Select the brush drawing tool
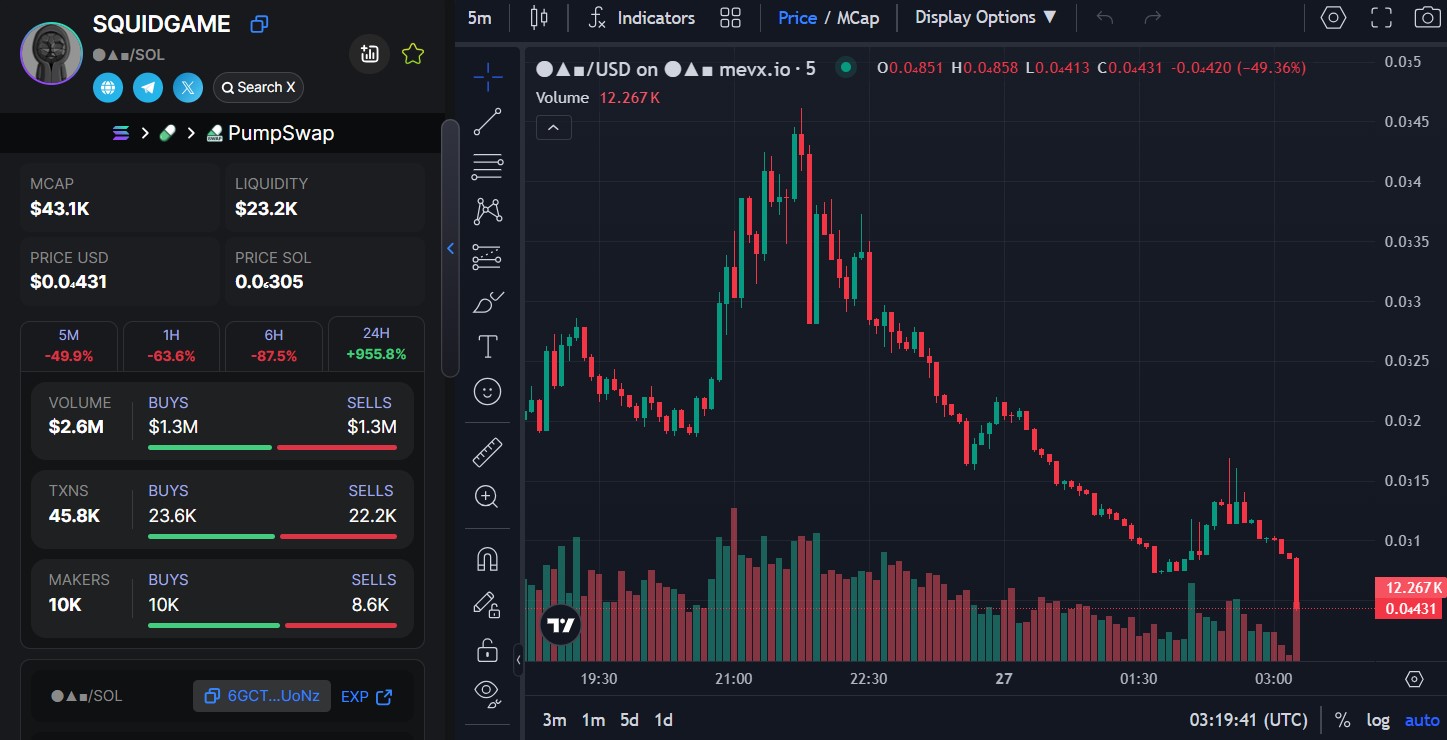The image size is (1447, 740). pos(487,302)
